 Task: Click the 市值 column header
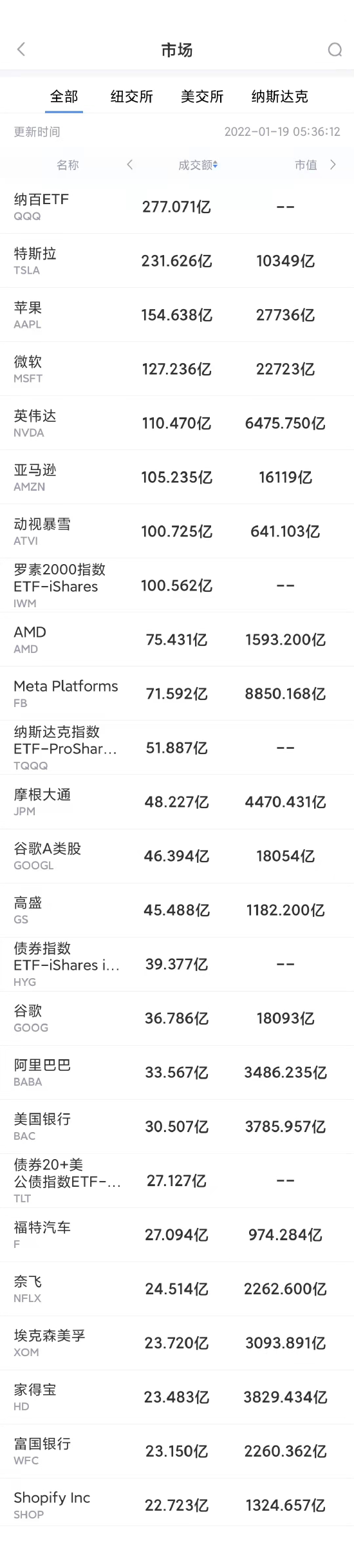306,165
